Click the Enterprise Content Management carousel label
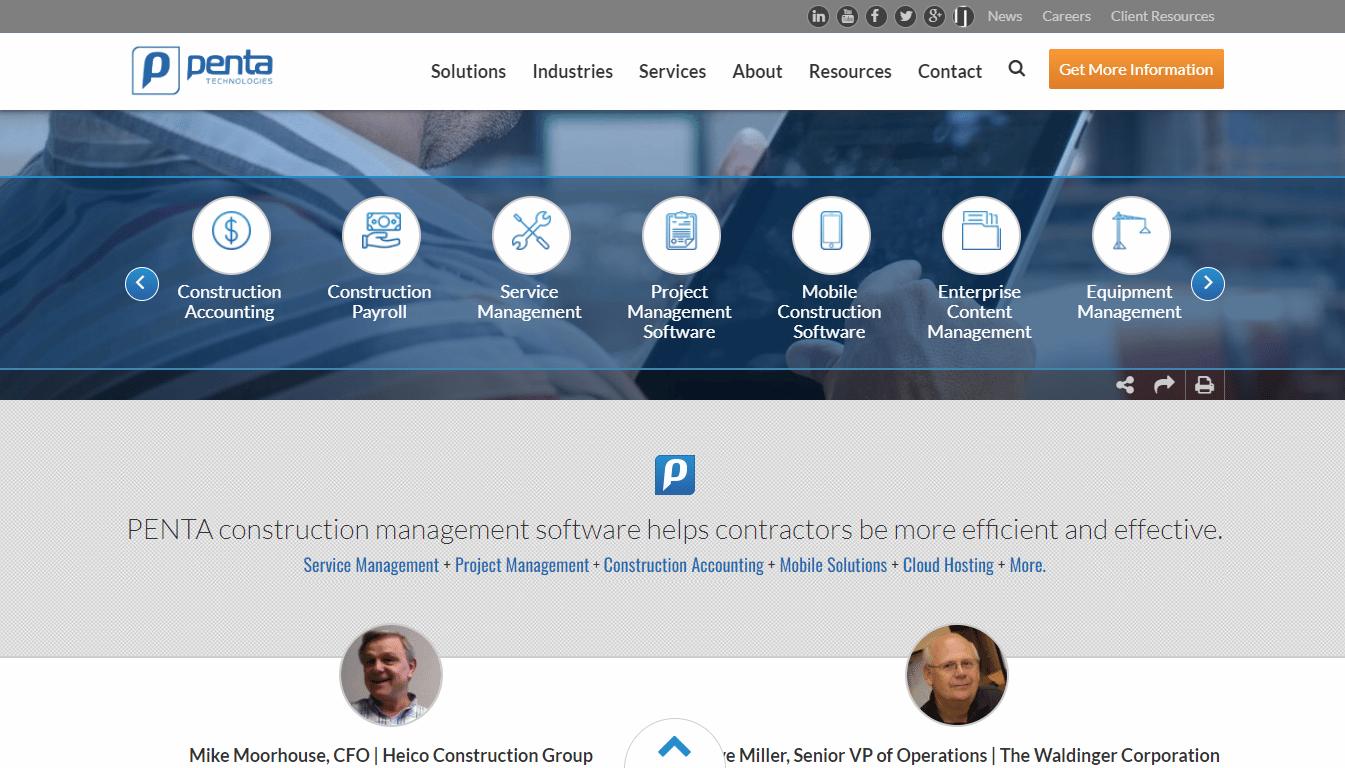1345x768 pixels. [980, 312]
